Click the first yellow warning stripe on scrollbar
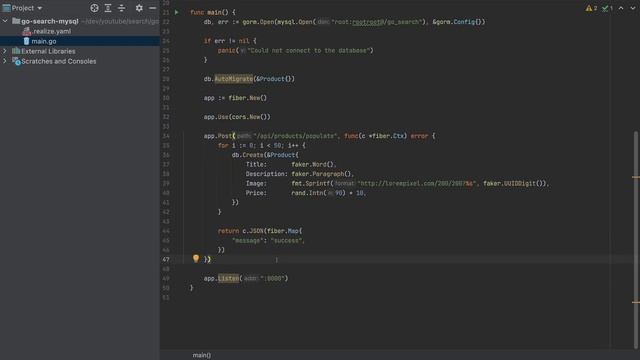 (x=636, y=177)
